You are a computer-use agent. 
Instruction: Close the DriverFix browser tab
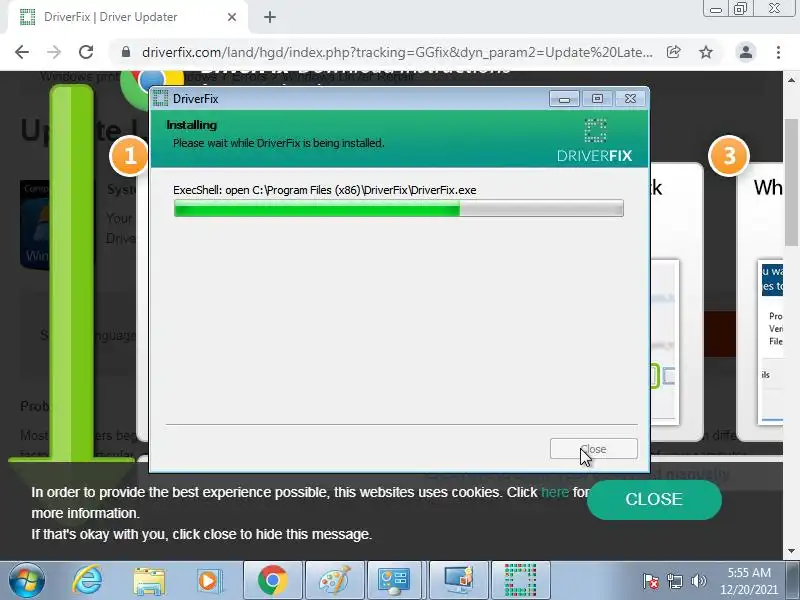(232, 17)
